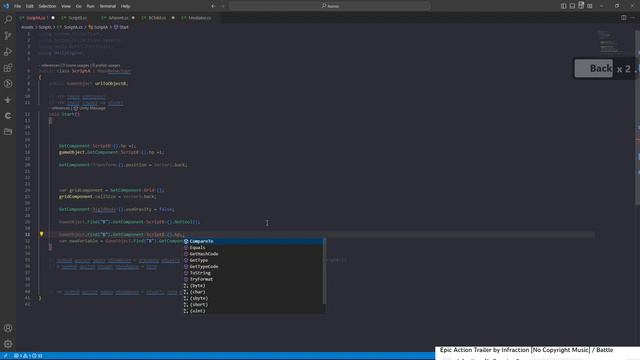Toggle the primary side bar

pyautogui.click(x=563, y=6)
